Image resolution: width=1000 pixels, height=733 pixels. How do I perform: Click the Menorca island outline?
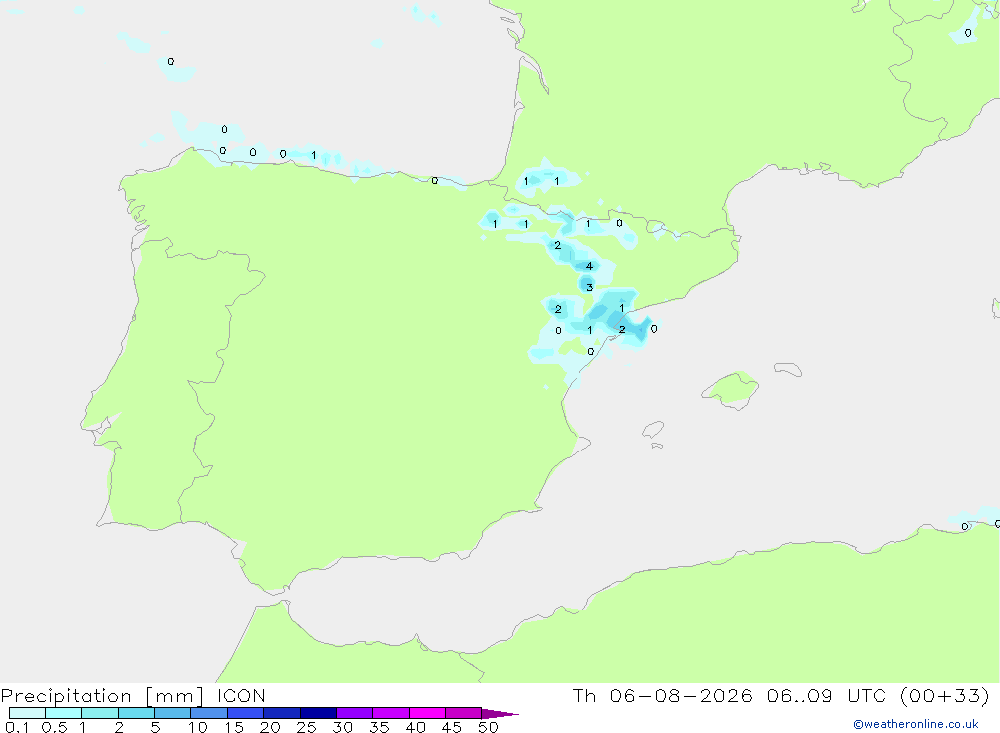point(788,369)
